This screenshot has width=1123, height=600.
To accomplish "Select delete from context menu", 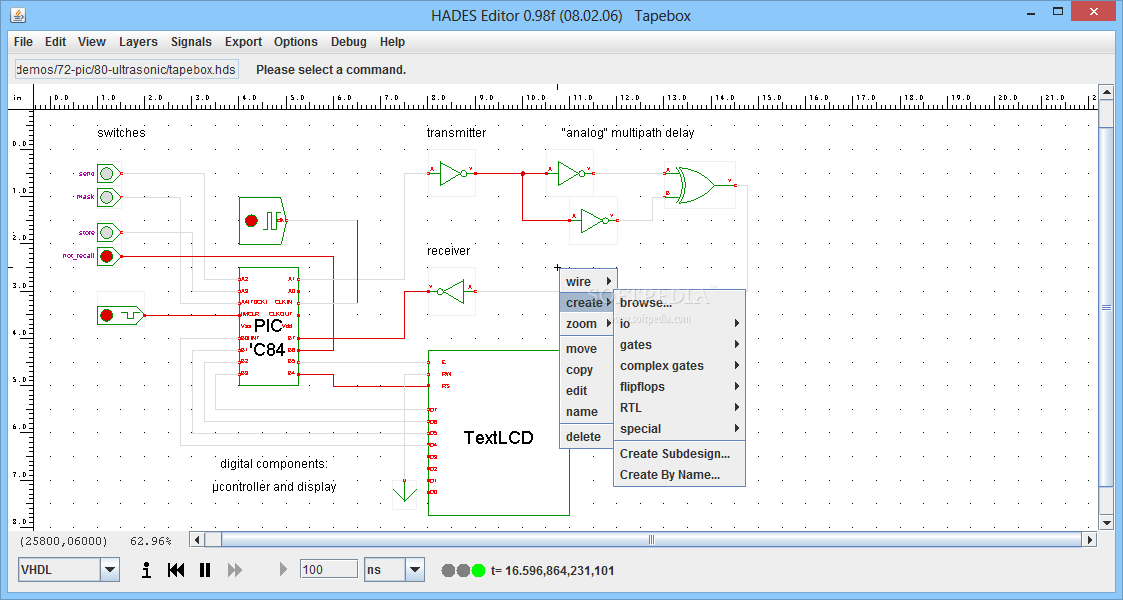I will (588, 437).
